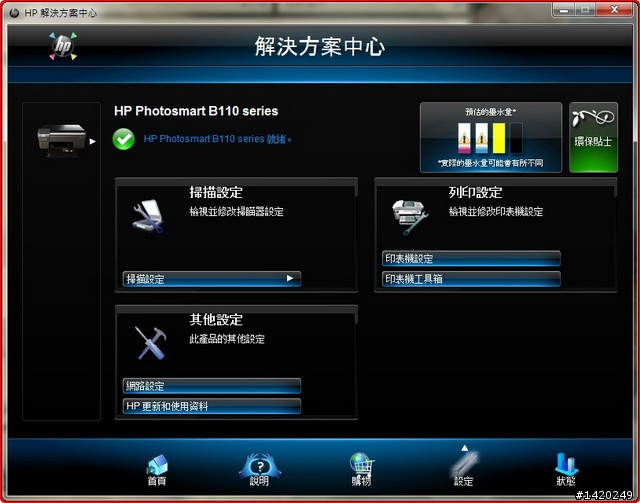
Task: Click 'HP Photosmart B110 series' product name text
Action: (x=196, y=111)
